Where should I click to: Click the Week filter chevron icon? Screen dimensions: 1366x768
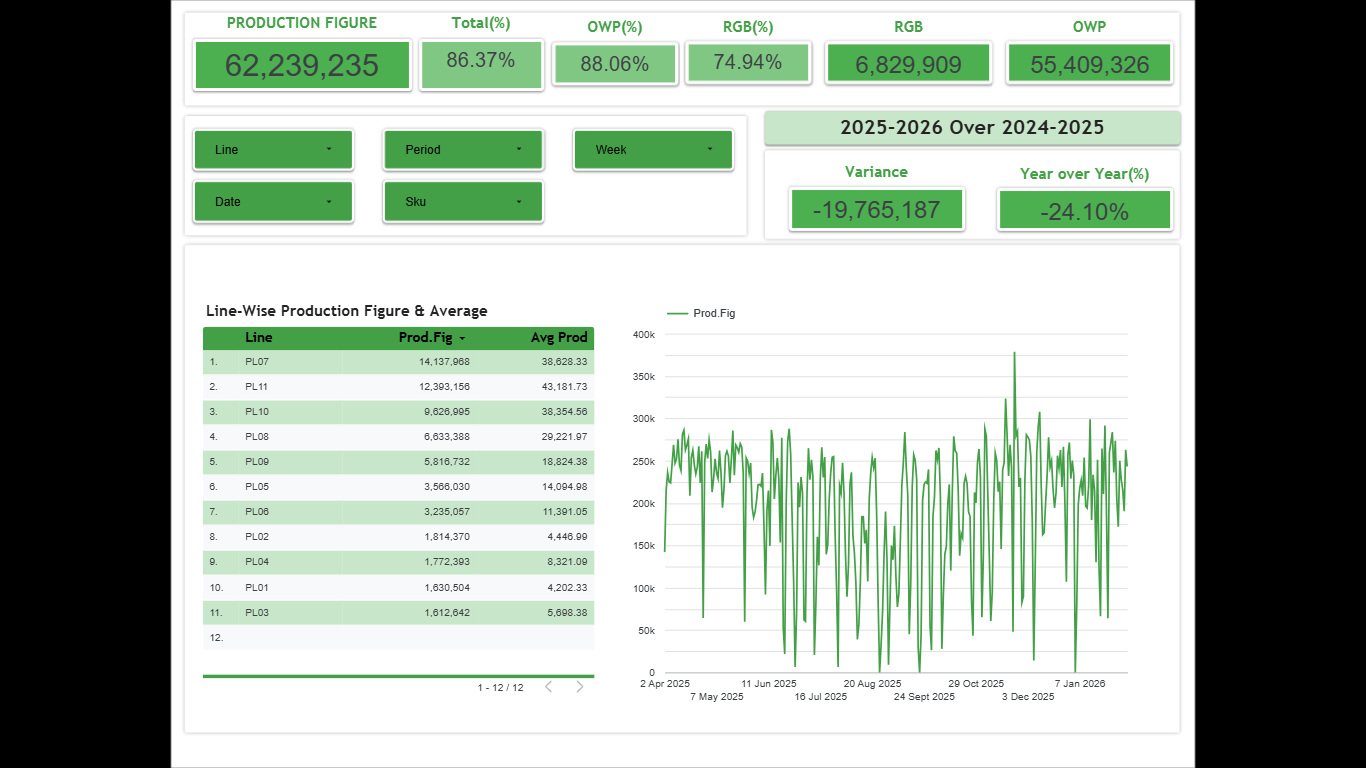click(709, 149)
